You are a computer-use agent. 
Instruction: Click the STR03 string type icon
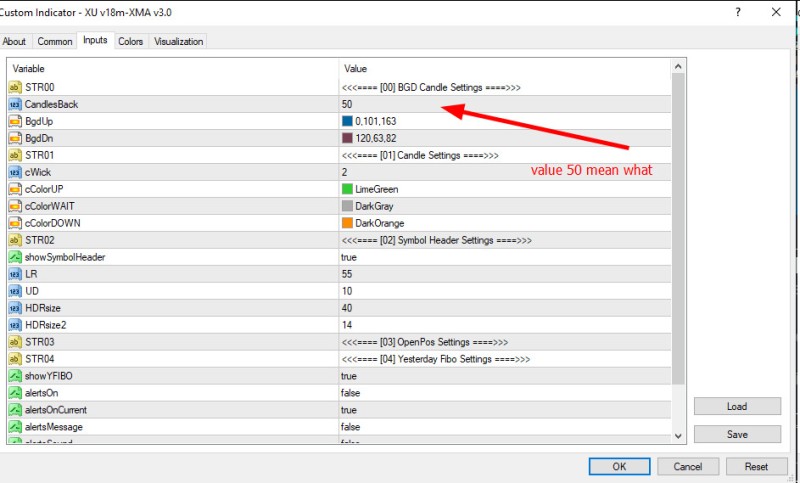point(15,342)
